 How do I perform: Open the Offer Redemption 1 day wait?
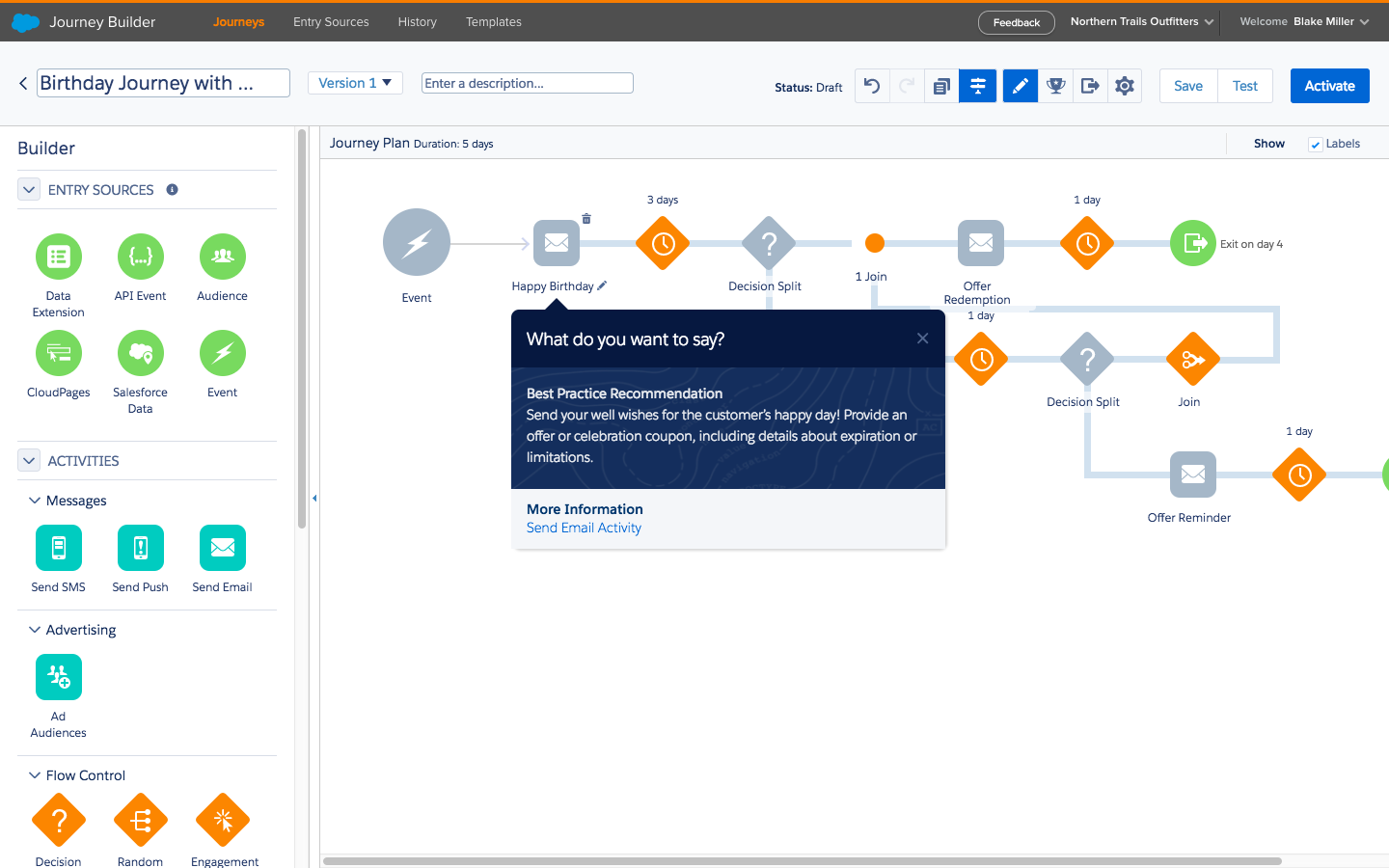pyautogui.click(x=1087, y=244)
